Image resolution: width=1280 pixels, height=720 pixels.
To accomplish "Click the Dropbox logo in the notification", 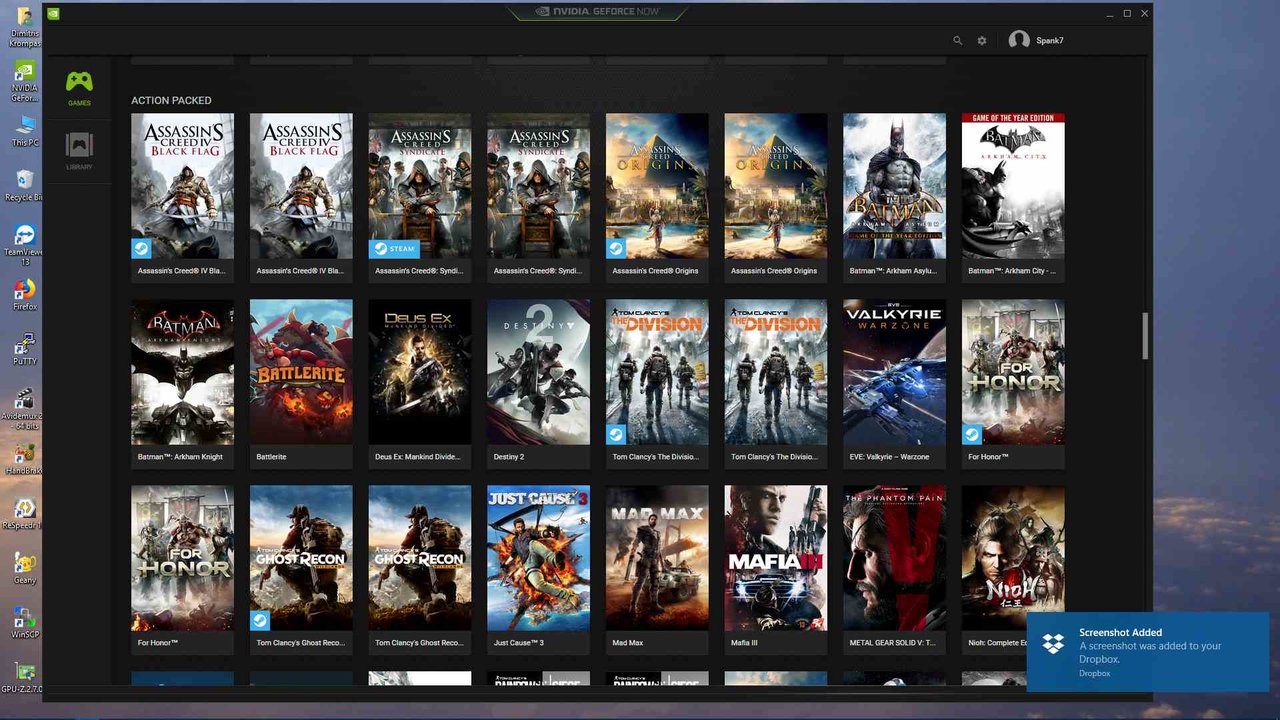I will tap(1053, 644).
